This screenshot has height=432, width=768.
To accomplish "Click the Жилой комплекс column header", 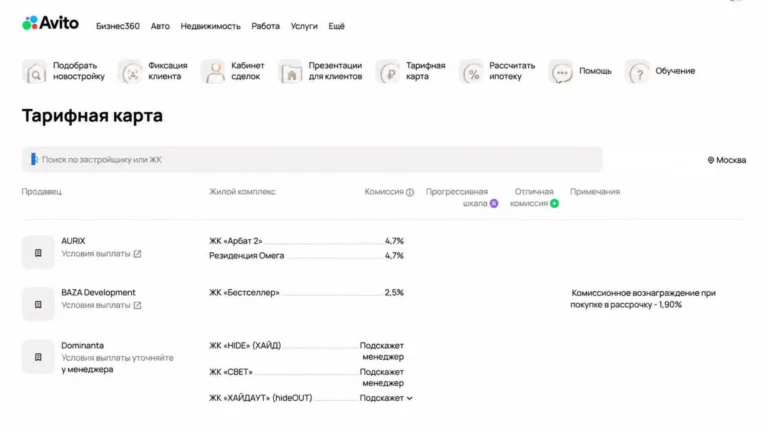I will (x=242, y=192).
